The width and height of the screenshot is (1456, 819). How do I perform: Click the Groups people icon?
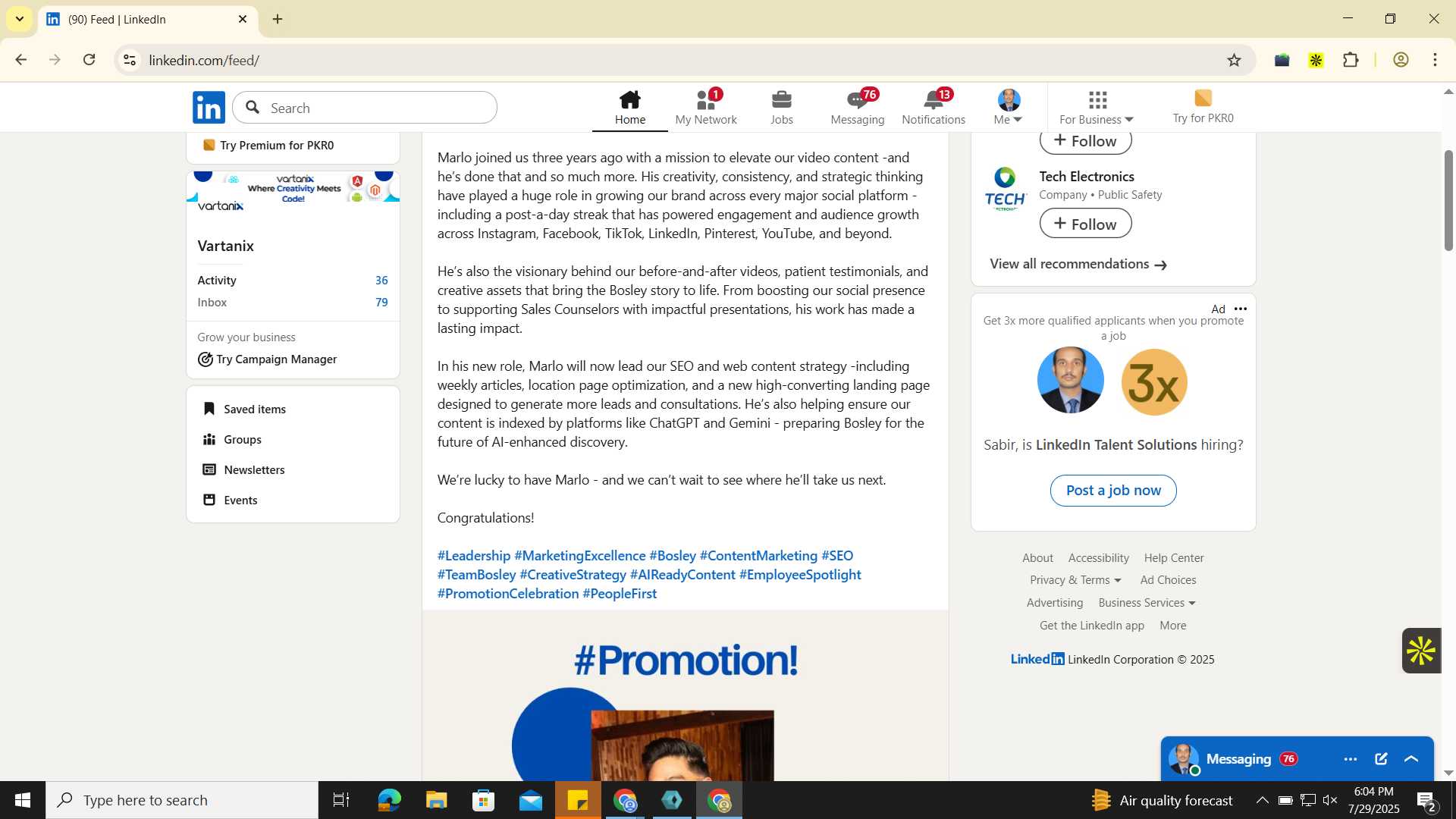coord(209,439)
